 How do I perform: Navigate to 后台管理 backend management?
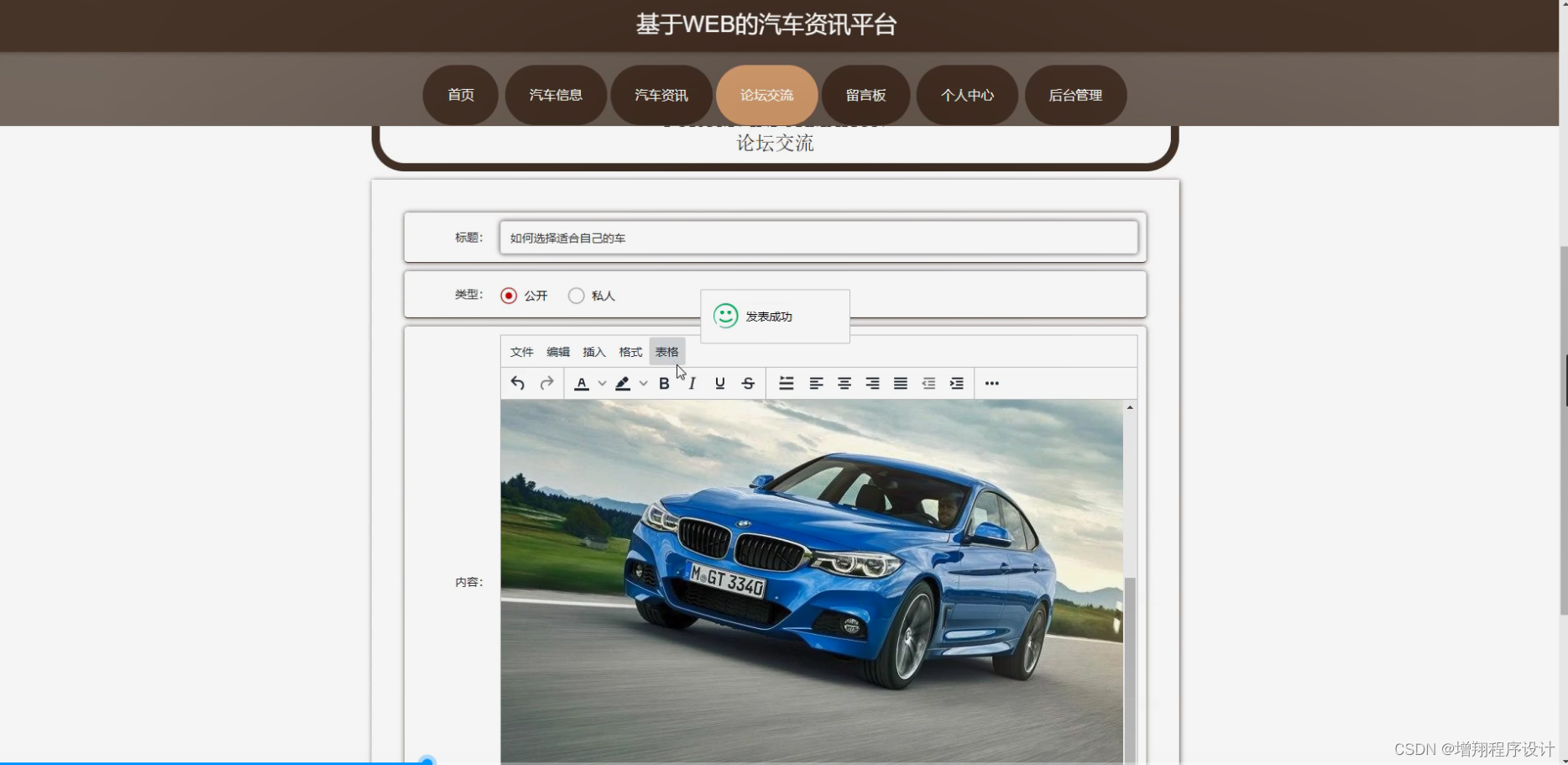[1075, 95]
